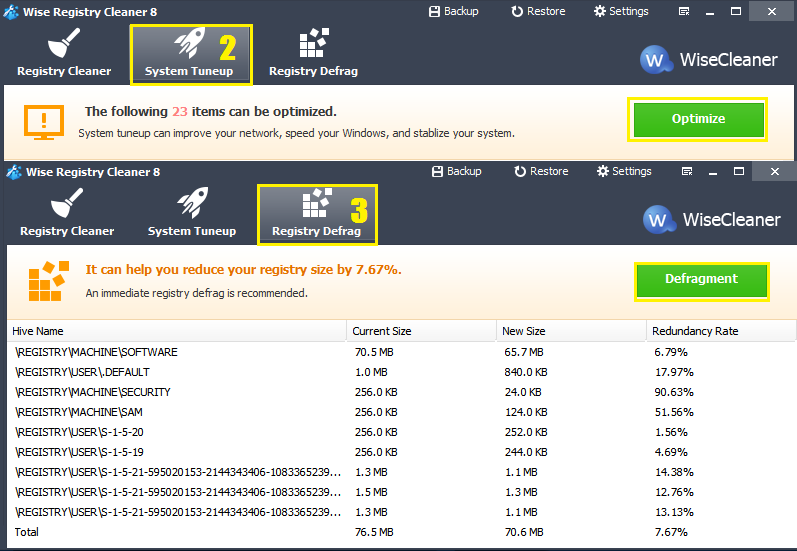This screenshot has height=551, width=797.
Task: Click the 24.0 KB new size value
Action: coord(523,392)
